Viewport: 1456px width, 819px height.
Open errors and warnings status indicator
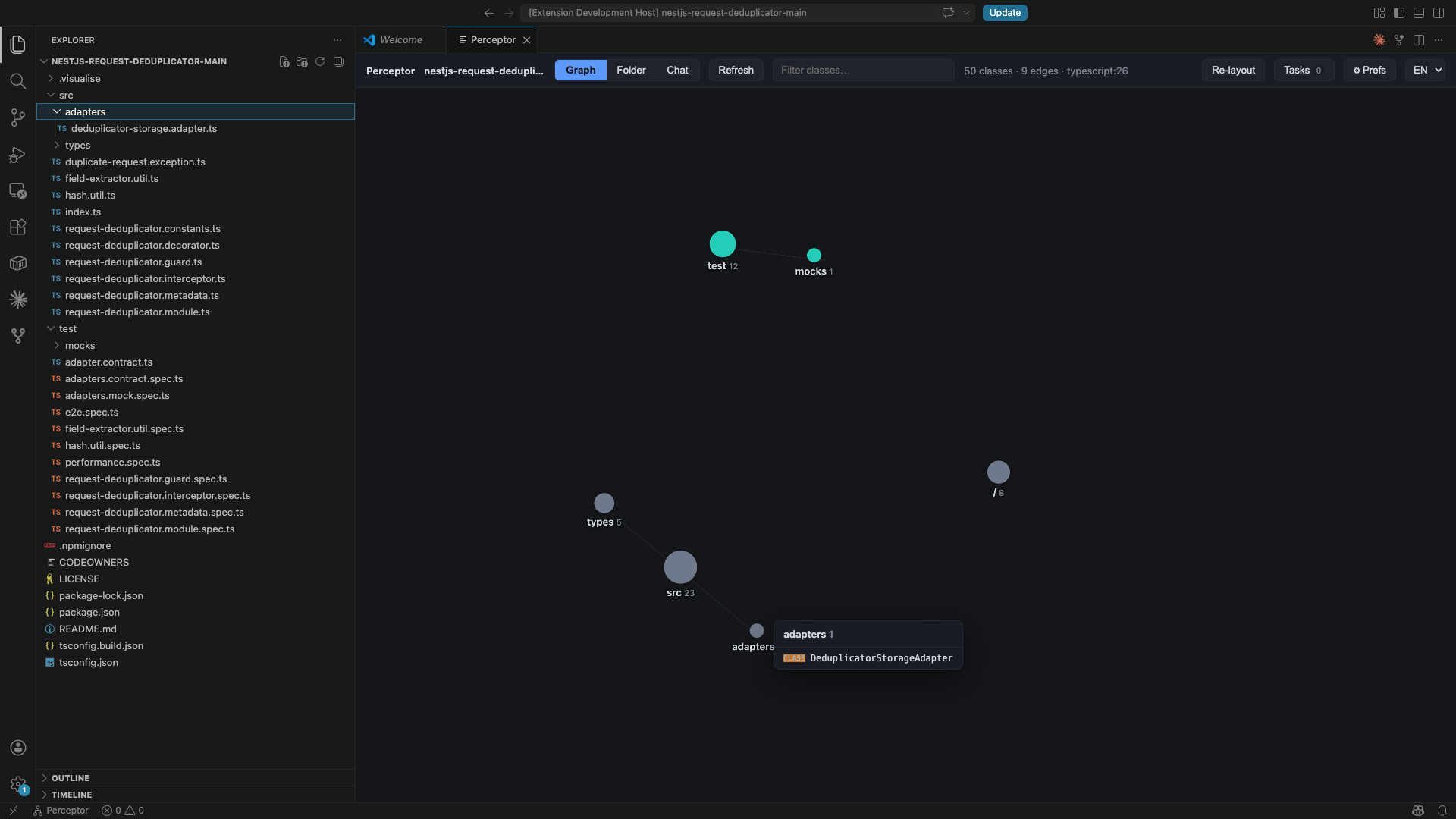(123, 811)
